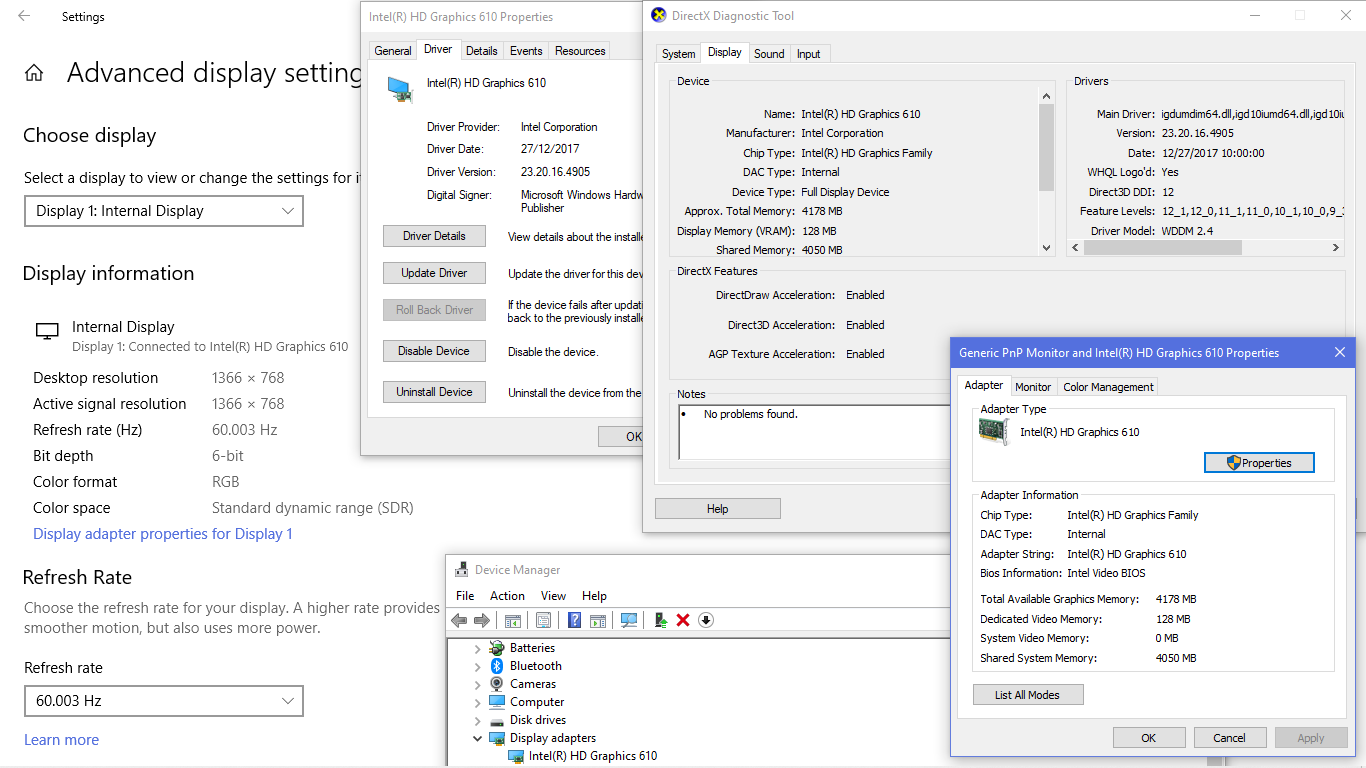Open the Color Management tab
1366x768 pixels.
1108,387
